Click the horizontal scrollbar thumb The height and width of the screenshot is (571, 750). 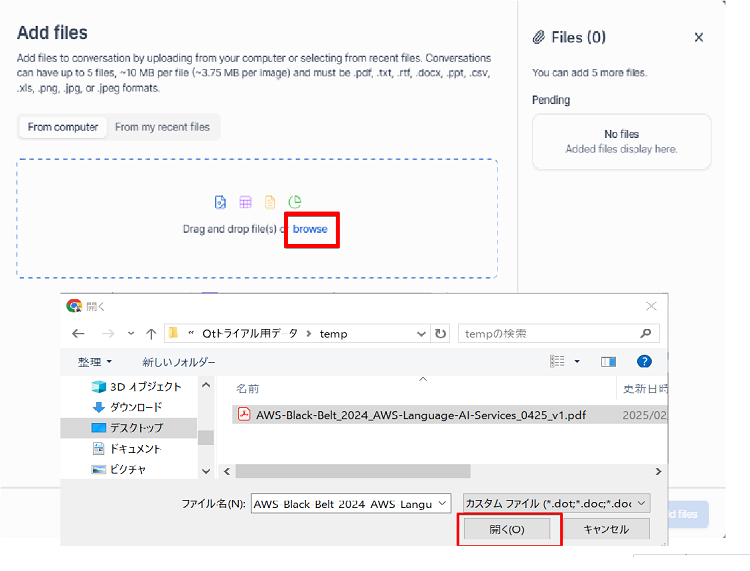[353, 471]
